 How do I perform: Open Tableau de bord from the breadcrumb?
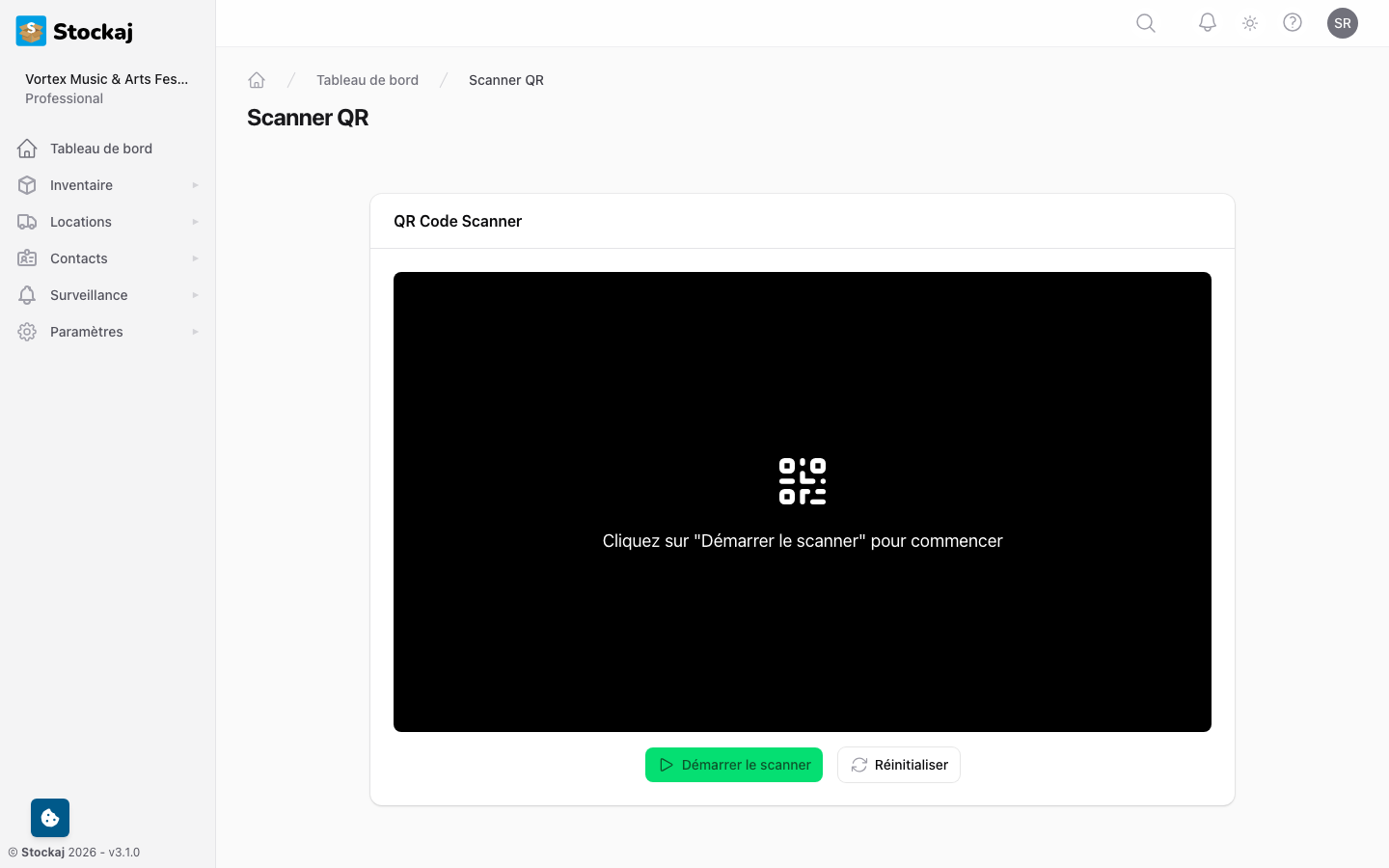[x=368, y=79]
